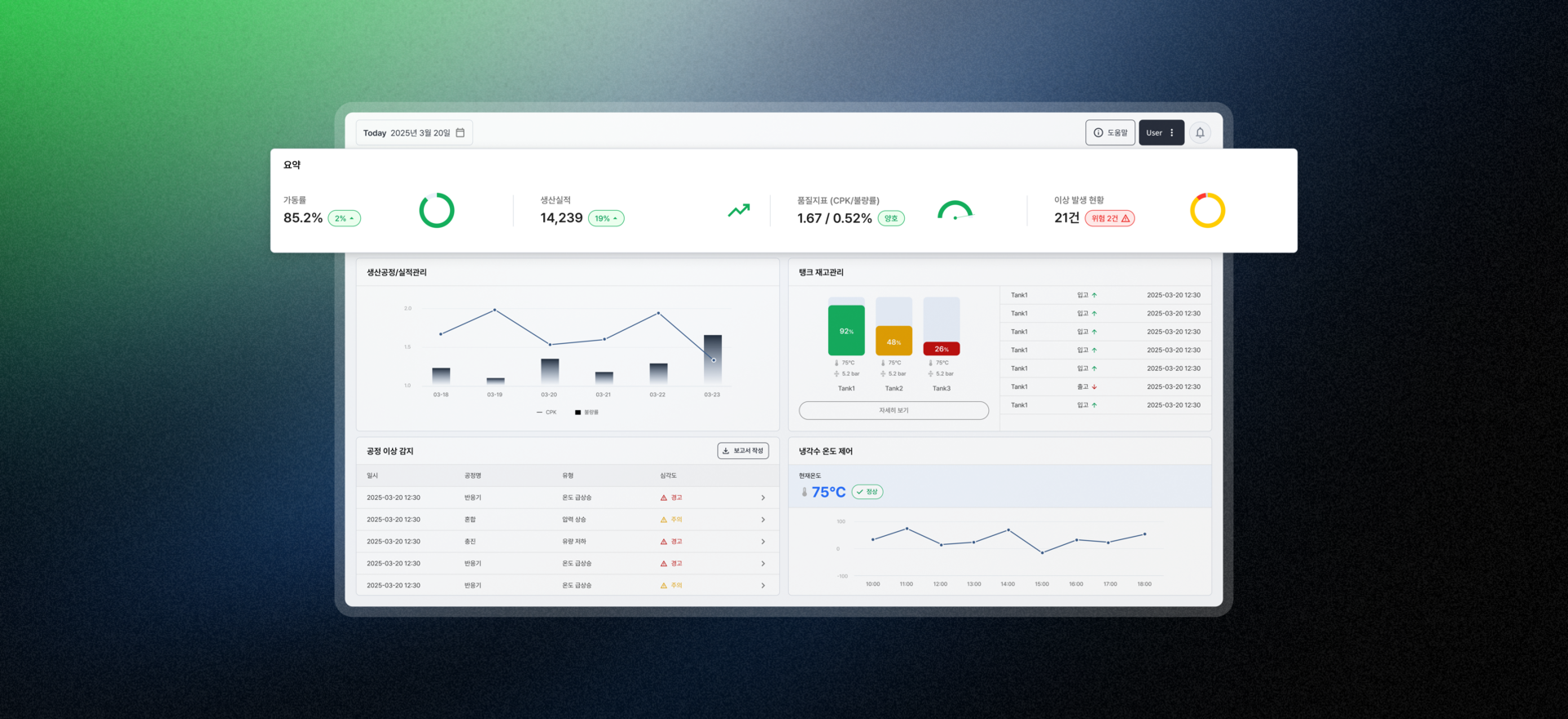Image resolution: width=1568 pixels, height=719 pixels.
Task: Expand the 혼합 압력 상승 row chevron
Action: coord(764,520)
